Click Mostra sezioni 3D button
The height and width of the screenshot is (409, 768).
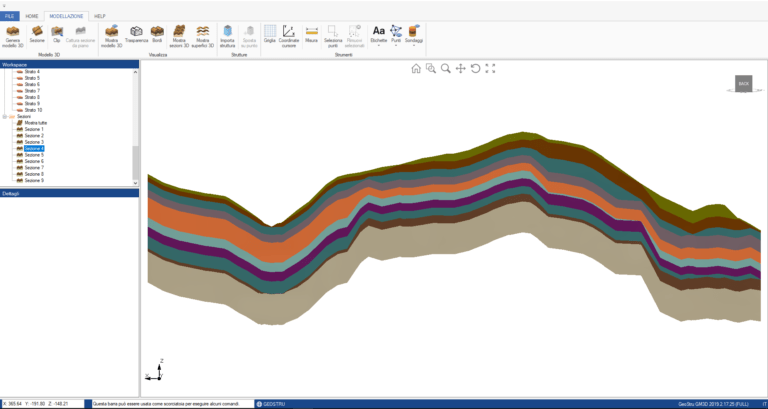click(179, 34)
